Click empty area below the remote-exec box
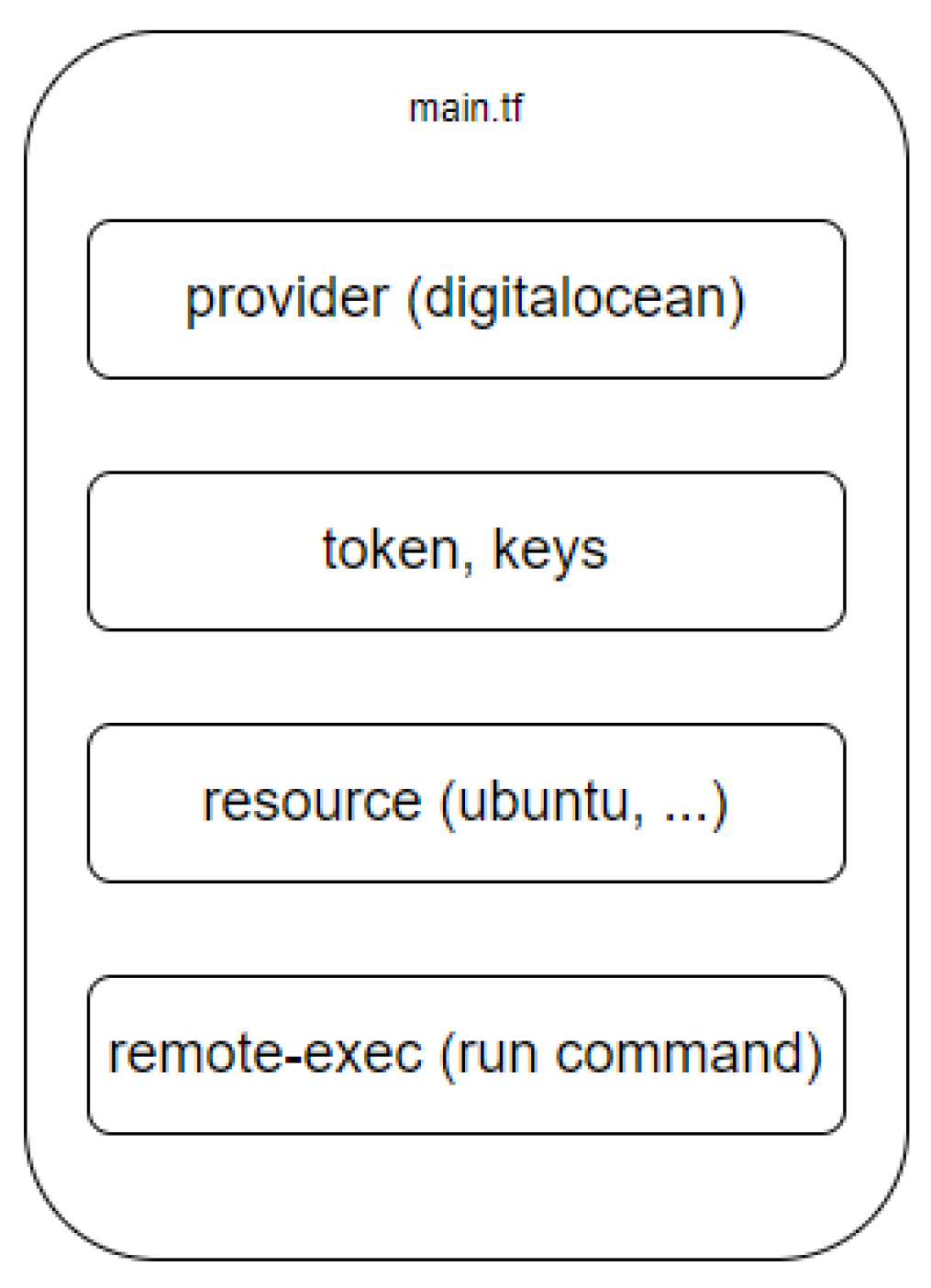Image resolution: width=931 pixels, height=1288 pixels. [x=466, y=1193]
